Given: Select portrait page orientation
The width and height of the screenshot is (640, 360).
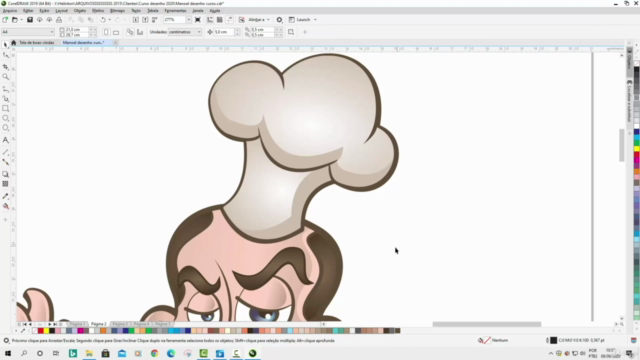Looking at the screenshot, I should pyautogui.click(x=106, y=32).
